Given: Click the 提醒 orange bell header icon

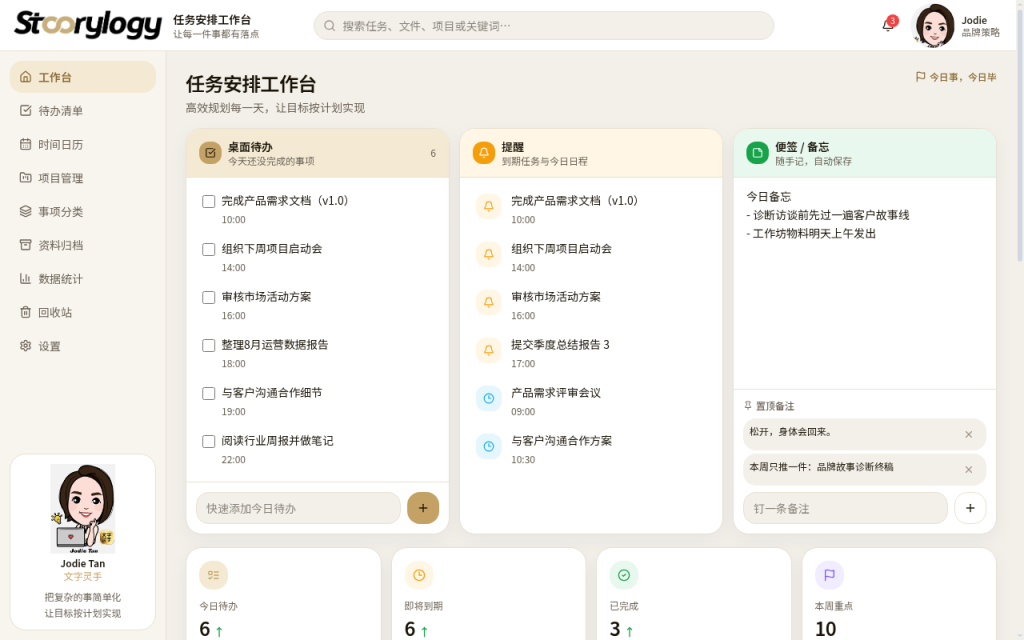Looking at the screenshot, I should [484, 153].
